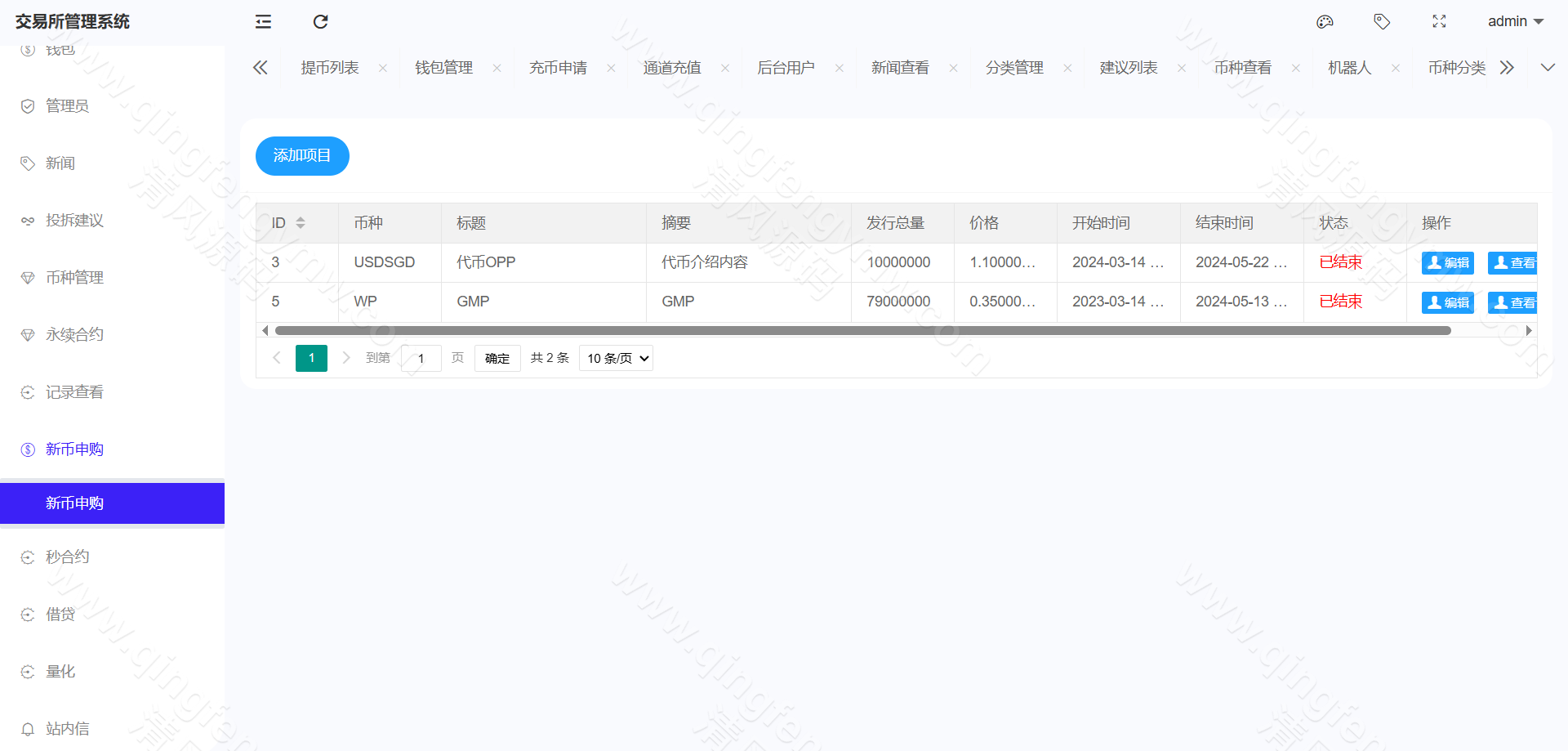Open the 10条/页 page size selector

(x=616, y=358)
